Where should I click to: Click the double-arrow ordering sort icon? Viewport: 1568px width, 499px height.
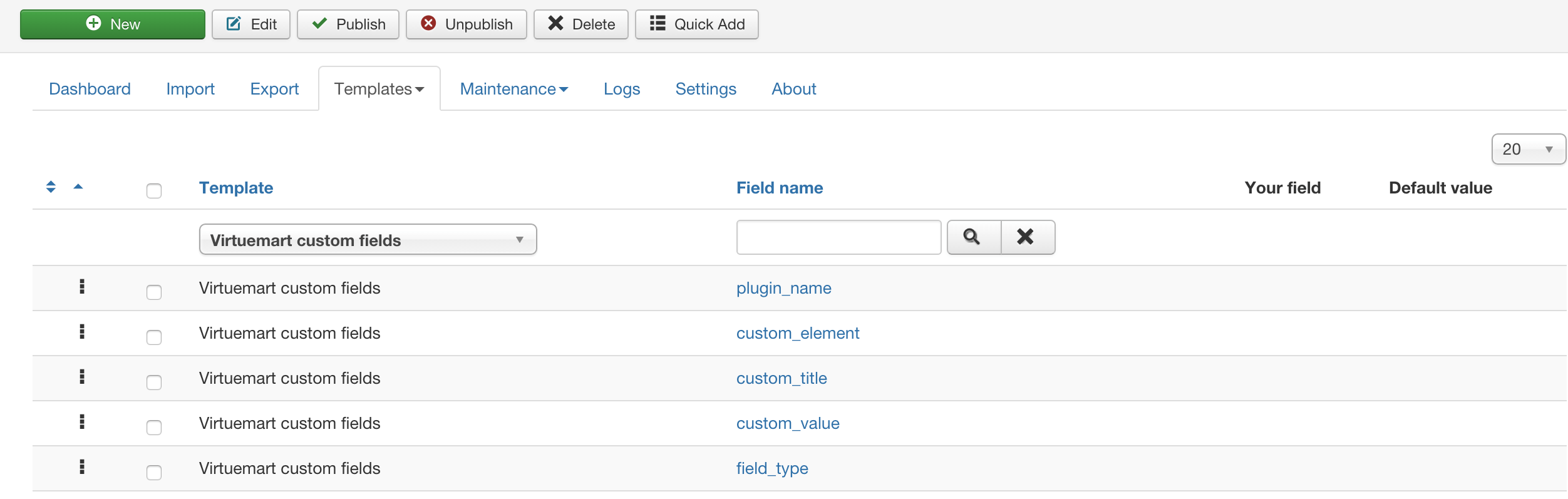tap(51, 187)
